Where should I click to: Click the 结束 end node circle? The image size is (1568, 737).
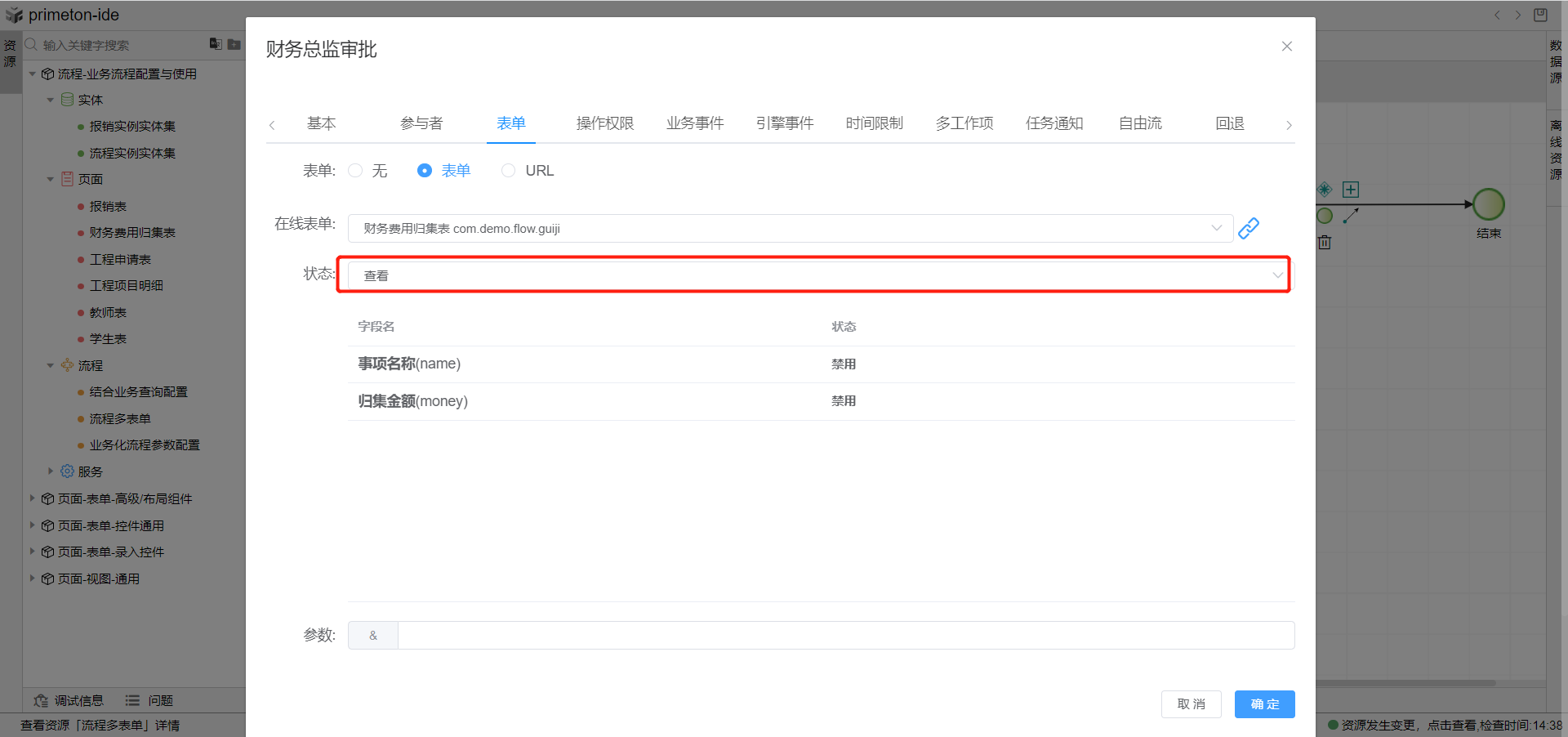point(1488,204)
